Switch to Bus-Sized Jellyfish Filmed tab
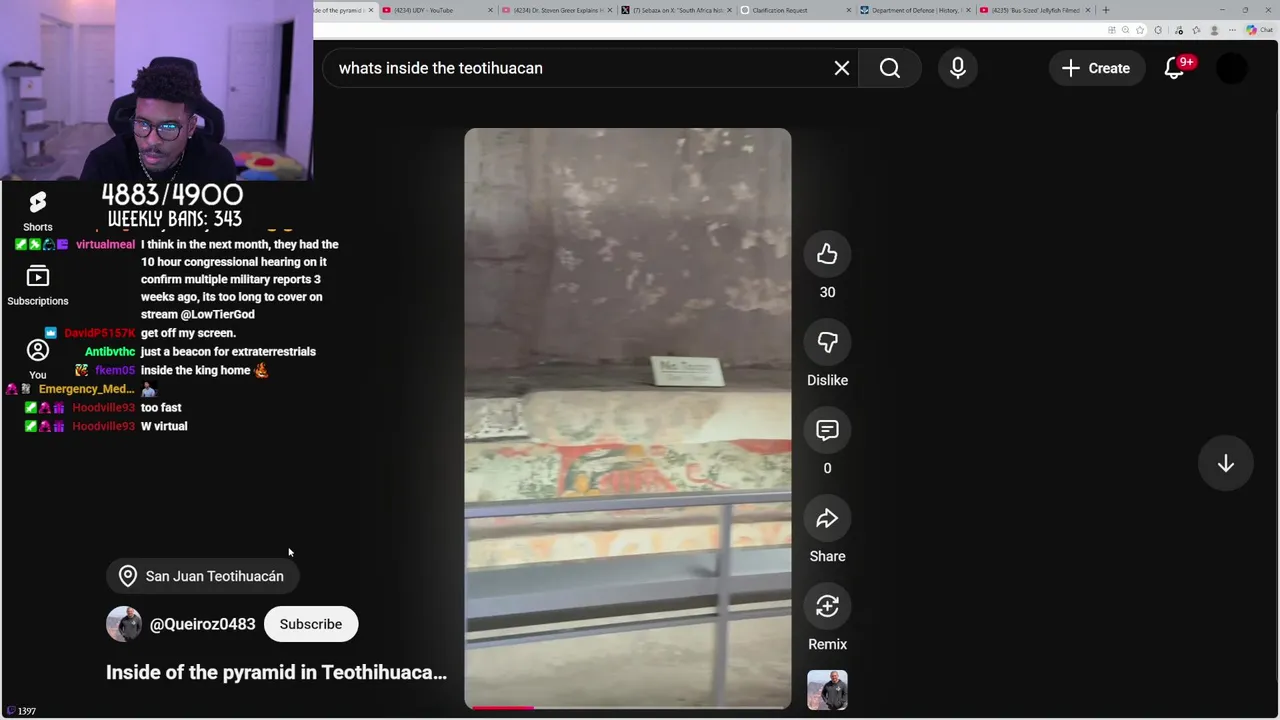Viewport: 1280px width, 720px height. (x=1034, y=10)
